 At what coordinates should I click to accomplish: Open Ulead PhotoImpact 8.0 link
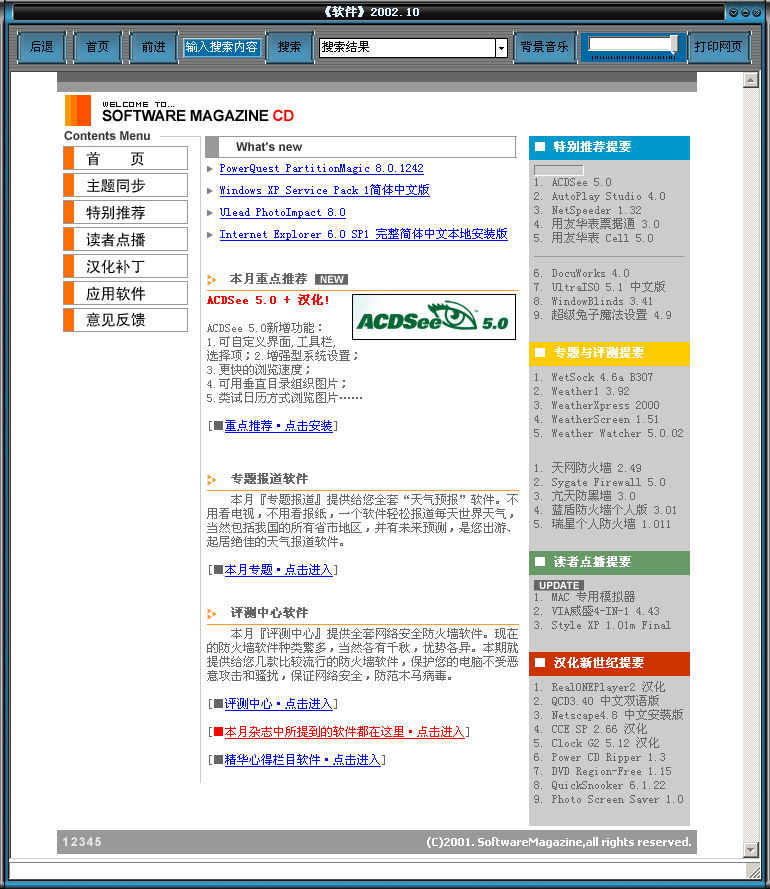click(x=282, y=212)
